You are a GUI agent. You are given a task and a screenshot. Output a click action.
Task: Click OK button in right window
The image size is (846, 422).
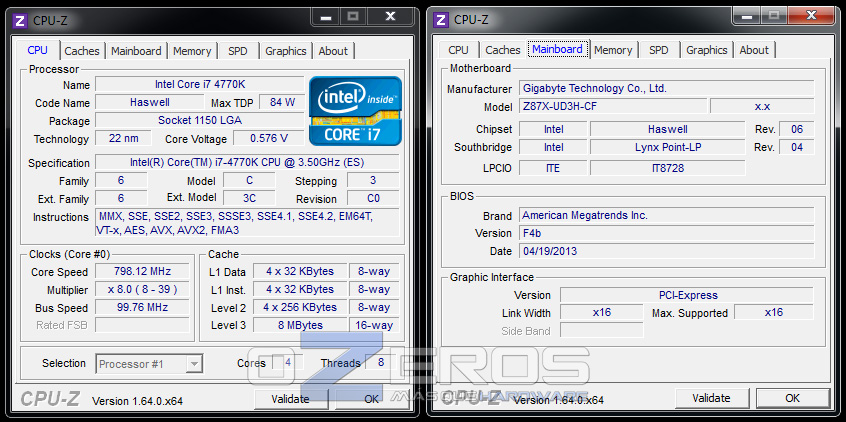tap(792, 398)
